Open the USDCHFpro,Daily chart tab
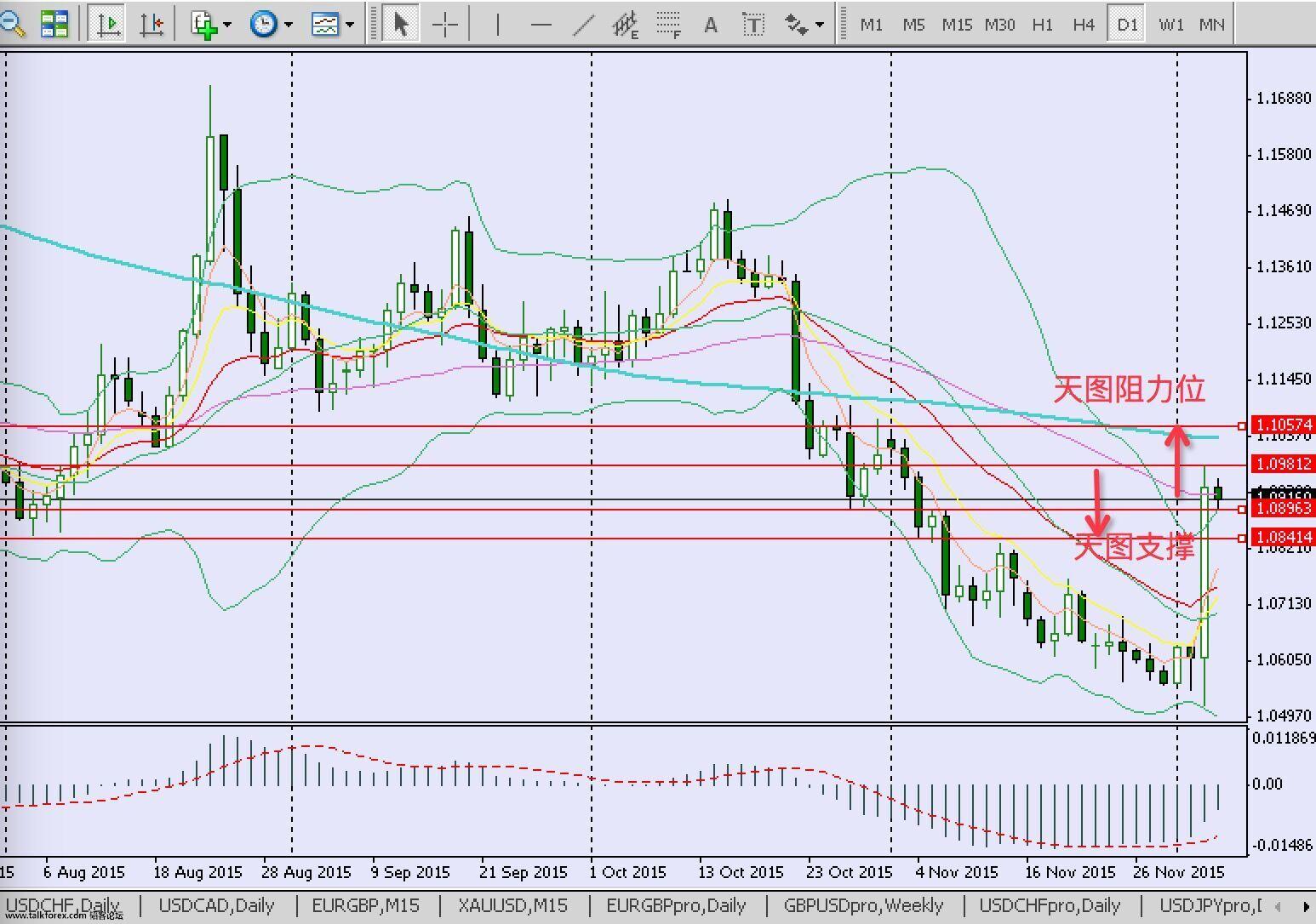The width and height of the screenshot is (1316, 924). [x=1050, y=905]
